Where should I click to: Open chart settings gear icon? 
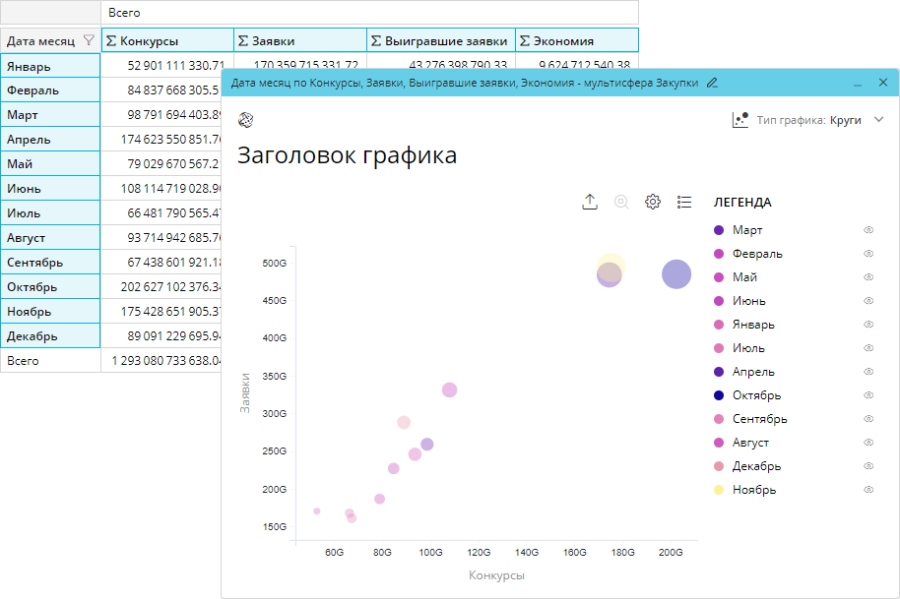(653, 202)
